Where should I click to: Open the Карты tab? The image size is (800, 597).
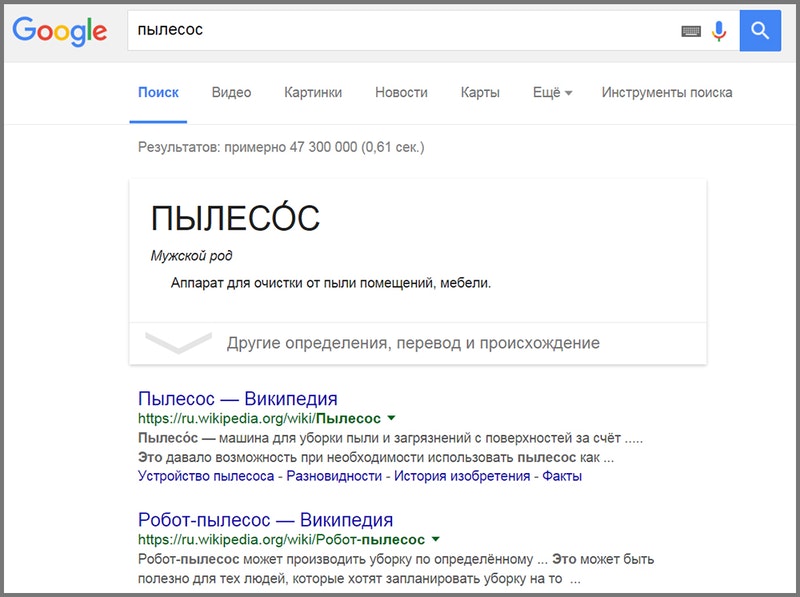[x=480, y=93]
